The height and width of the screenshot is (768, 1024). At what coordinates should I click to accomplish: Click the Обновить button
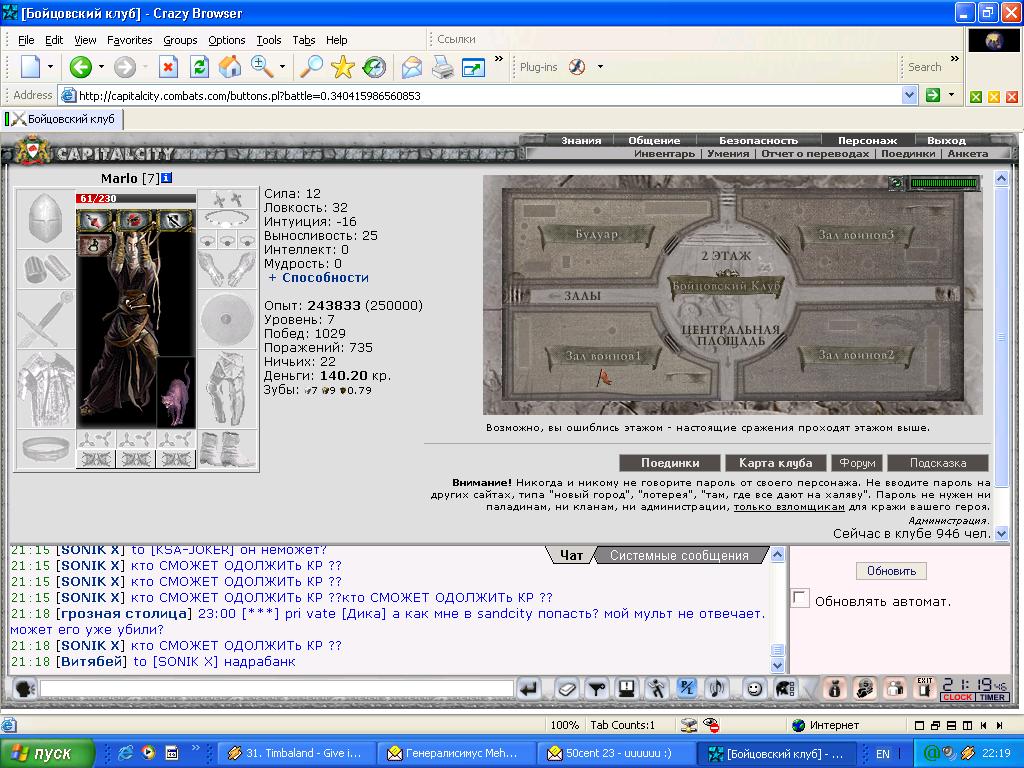point(891,571)
